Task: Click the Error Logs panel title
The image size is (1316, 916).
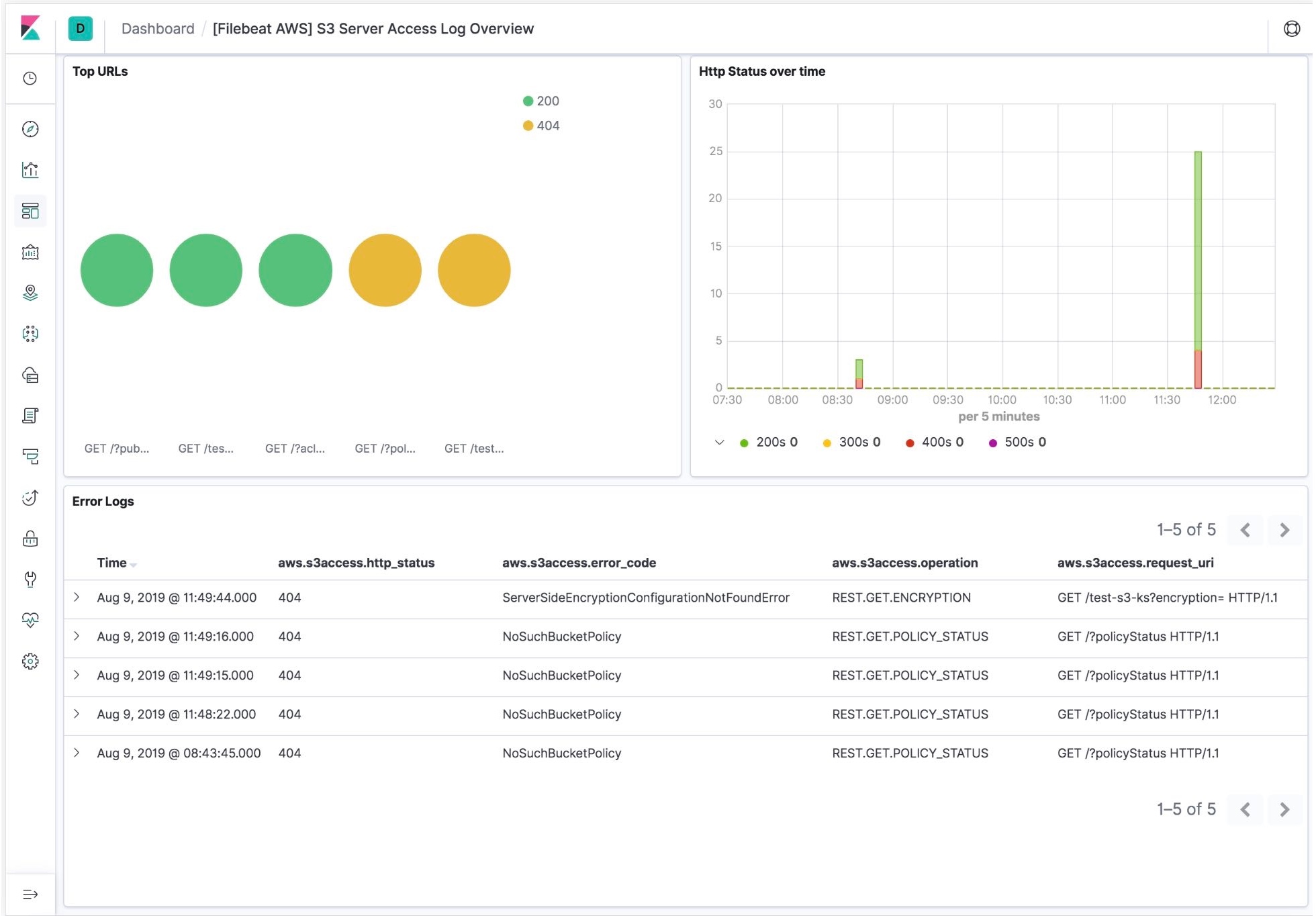Action: (x=103, y=501)
